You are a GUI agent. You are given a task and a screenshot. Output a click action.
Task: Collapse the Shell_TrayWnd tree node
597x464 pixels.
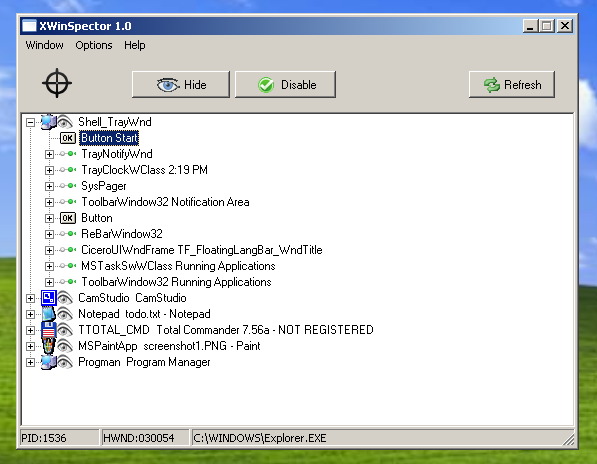click(30, 122)
